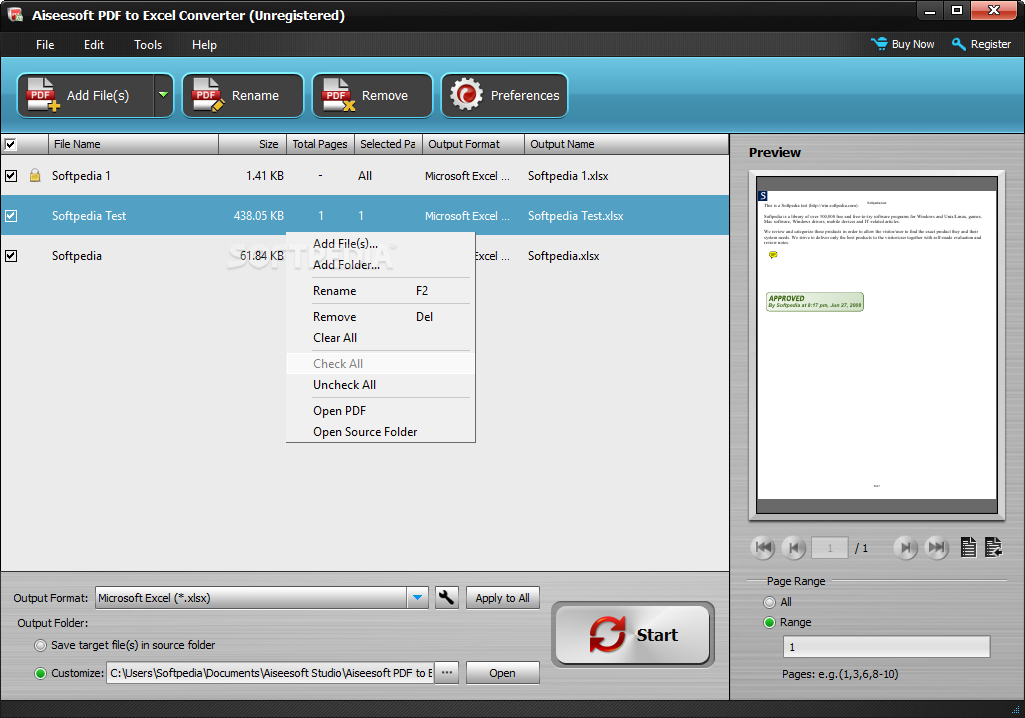
Task: Uncheck the Softpedia Test file checkbox
Action: [10, 215]
